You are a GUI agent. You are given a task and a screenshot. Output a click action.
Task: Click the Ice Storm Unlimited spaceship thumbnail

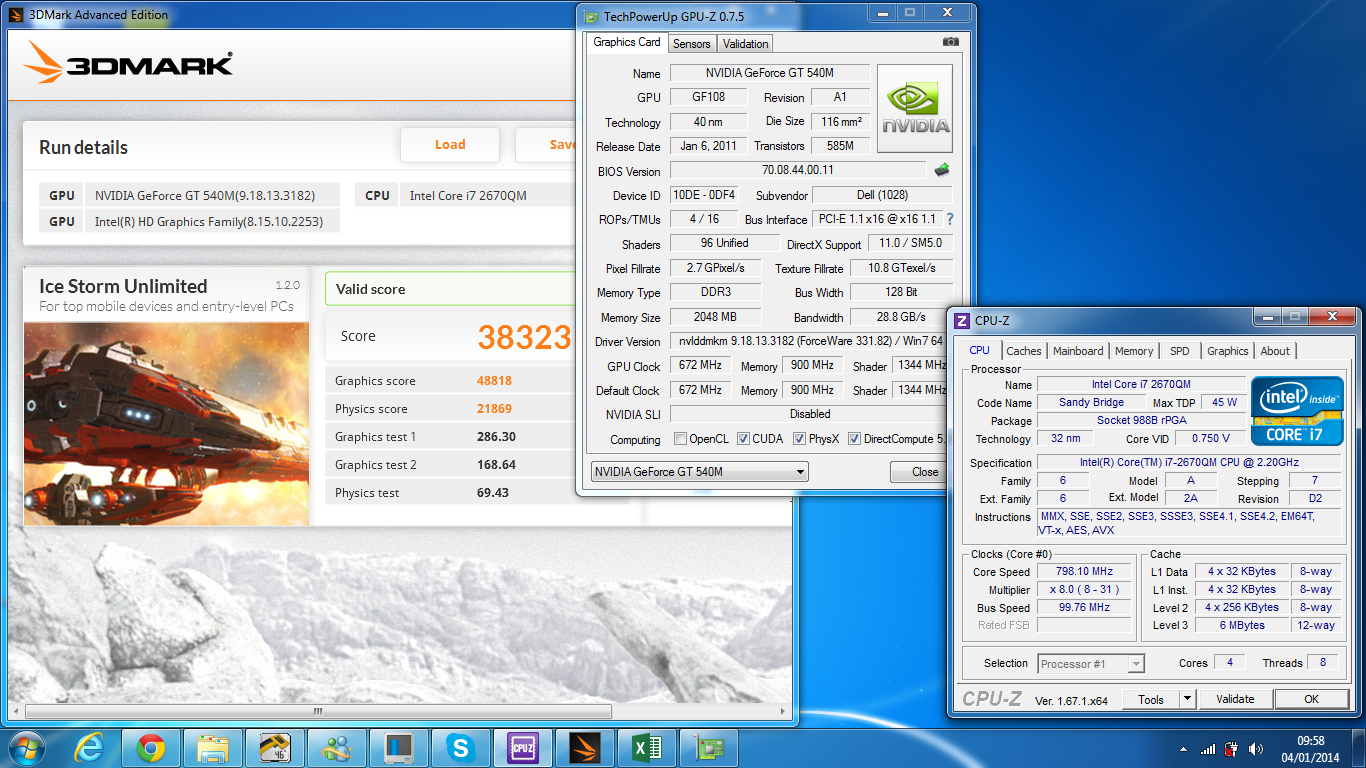pos(167,424)
